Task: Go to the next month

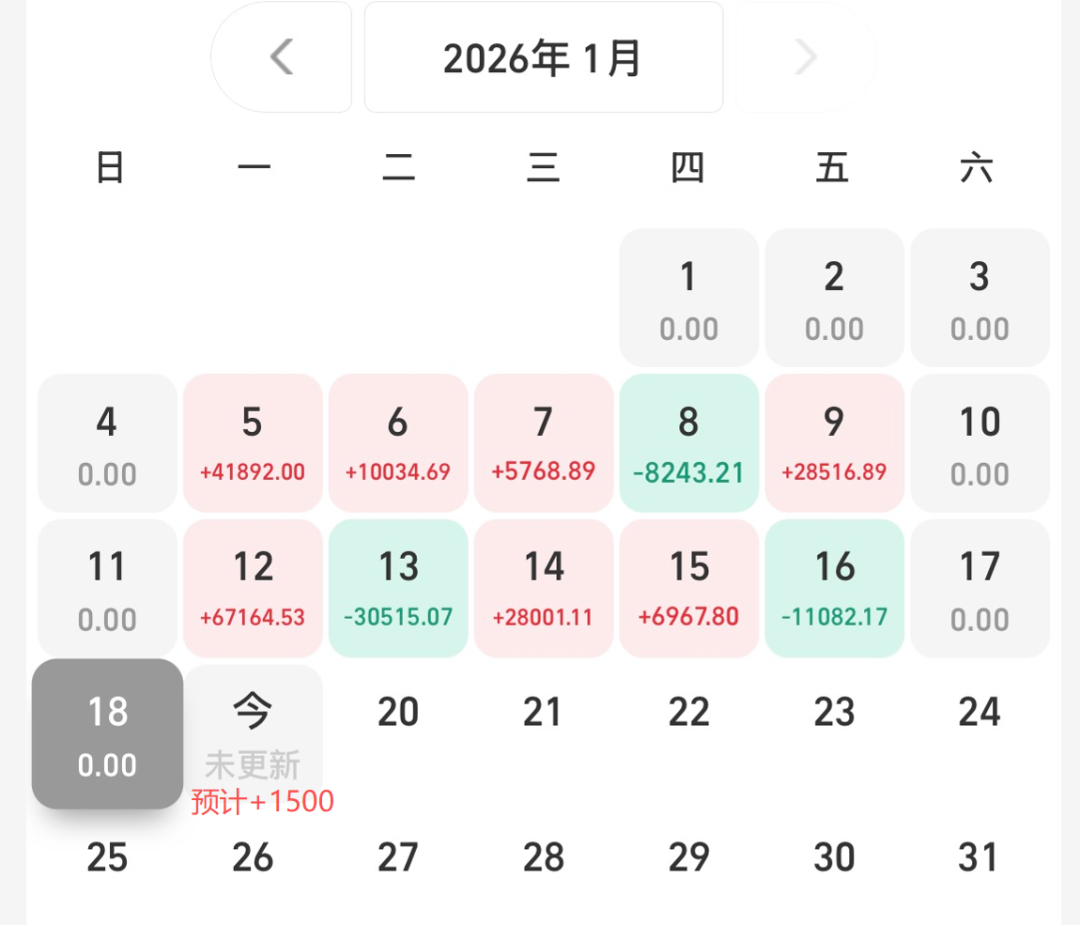Action: [x=805, y=56]
